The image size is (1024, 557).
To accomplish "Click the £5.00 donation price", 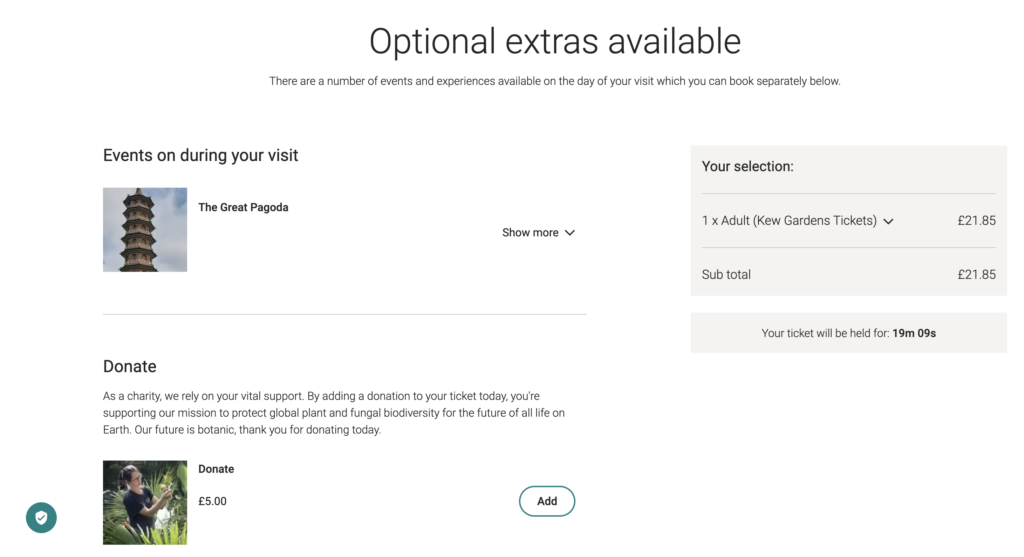I will coord(212,501).
